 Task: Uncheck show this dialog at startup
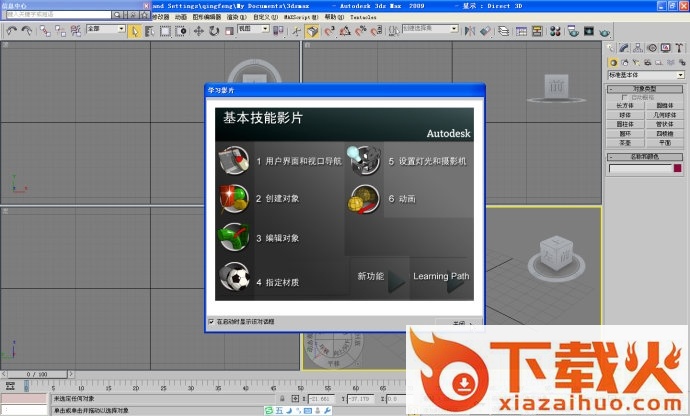tap(211, 322)
